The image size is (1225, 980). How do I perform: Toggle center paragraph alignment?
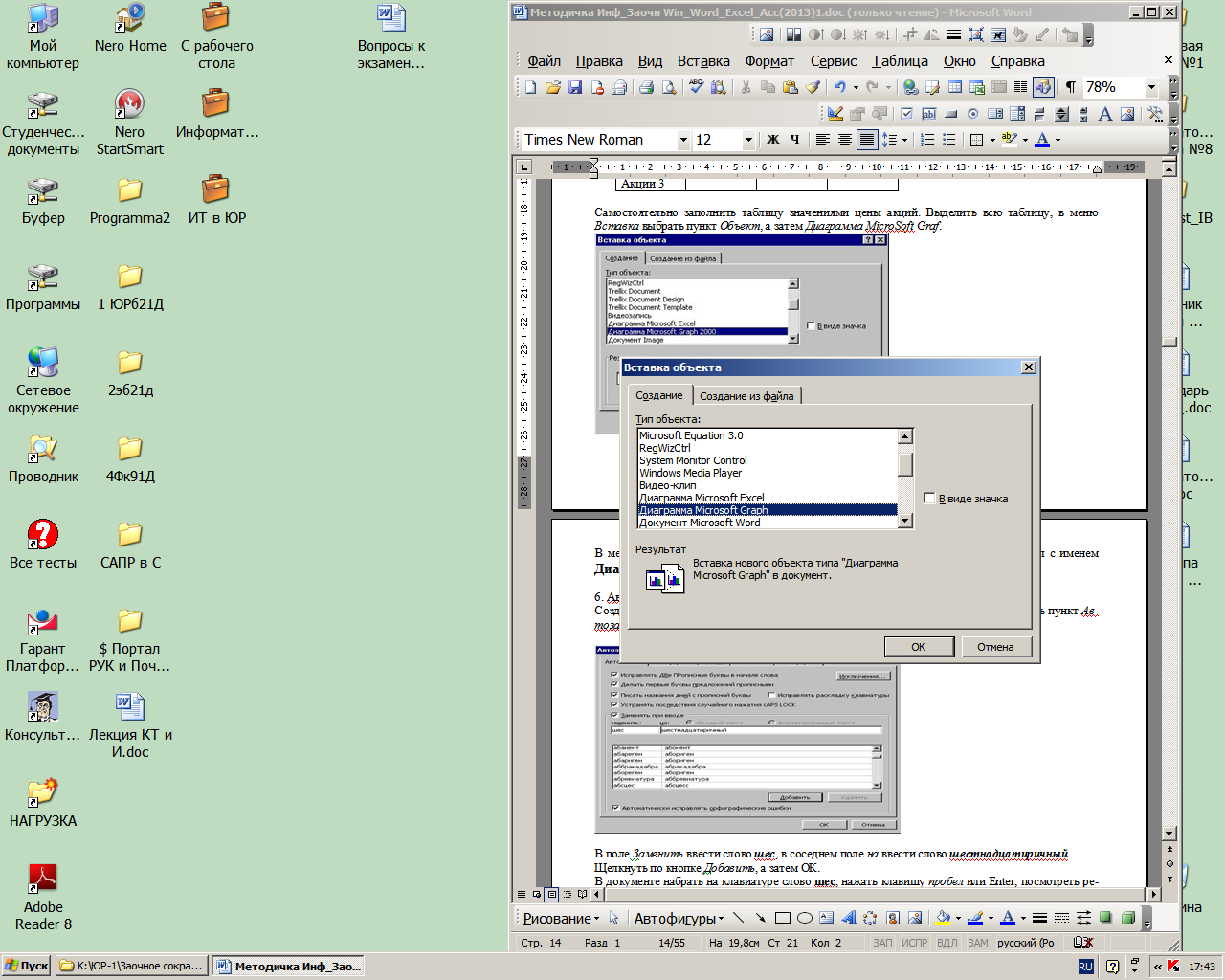tap(844, 140)
